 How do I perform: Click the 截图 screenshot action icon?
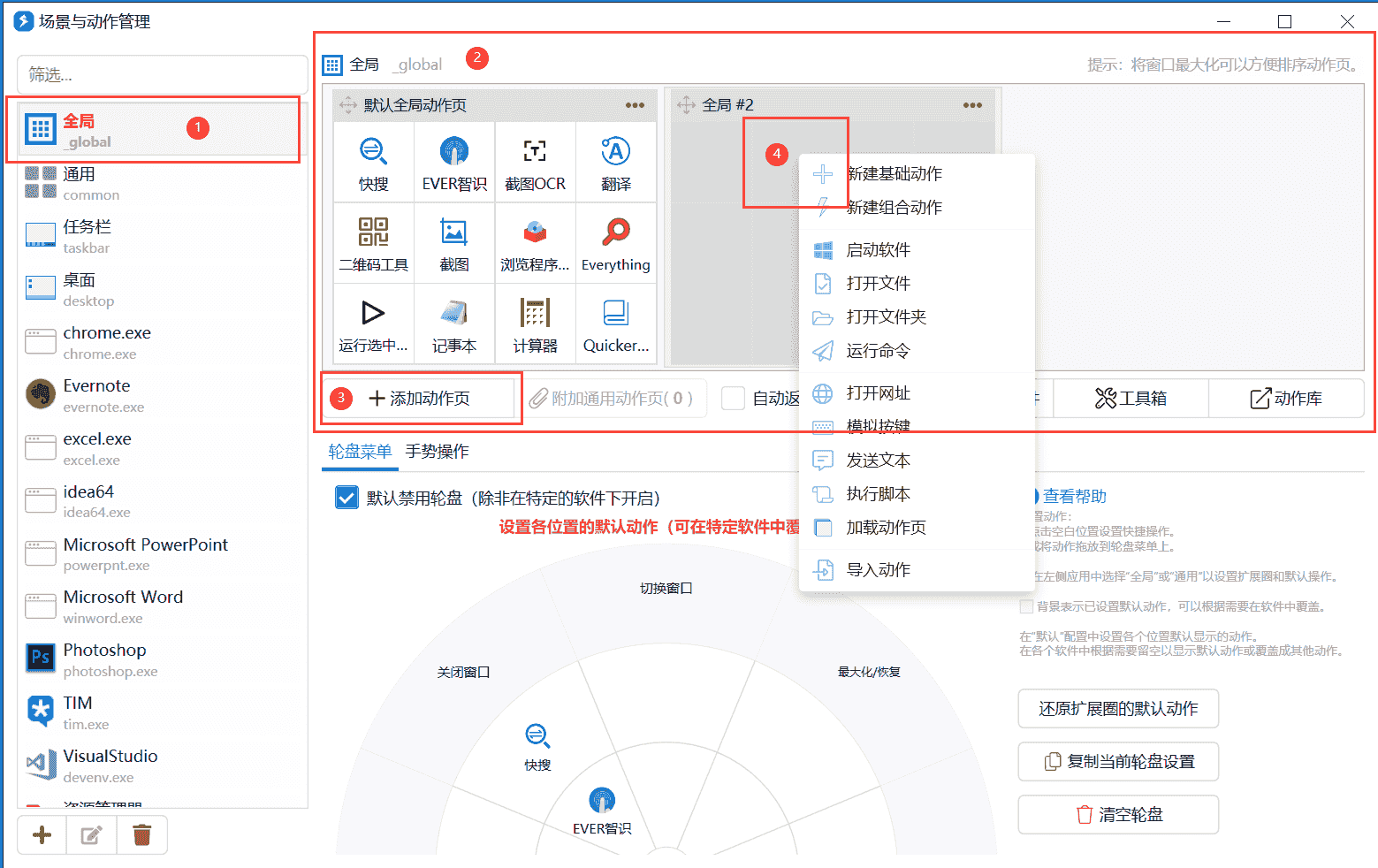[454, 243]
